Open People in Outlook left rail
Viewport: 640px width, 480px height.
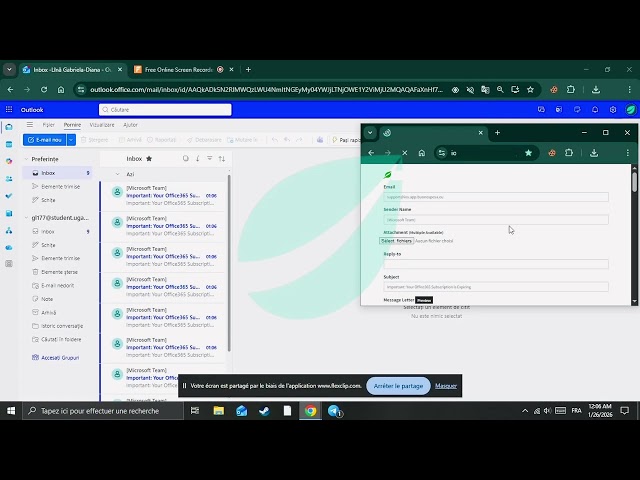[9, 179]
